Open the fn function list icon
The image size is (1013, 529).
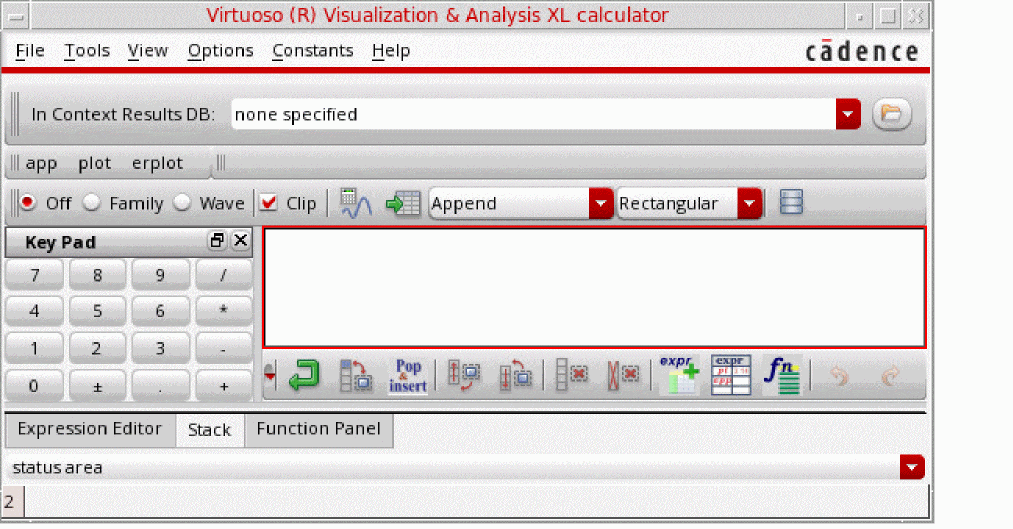pos(782,375)
